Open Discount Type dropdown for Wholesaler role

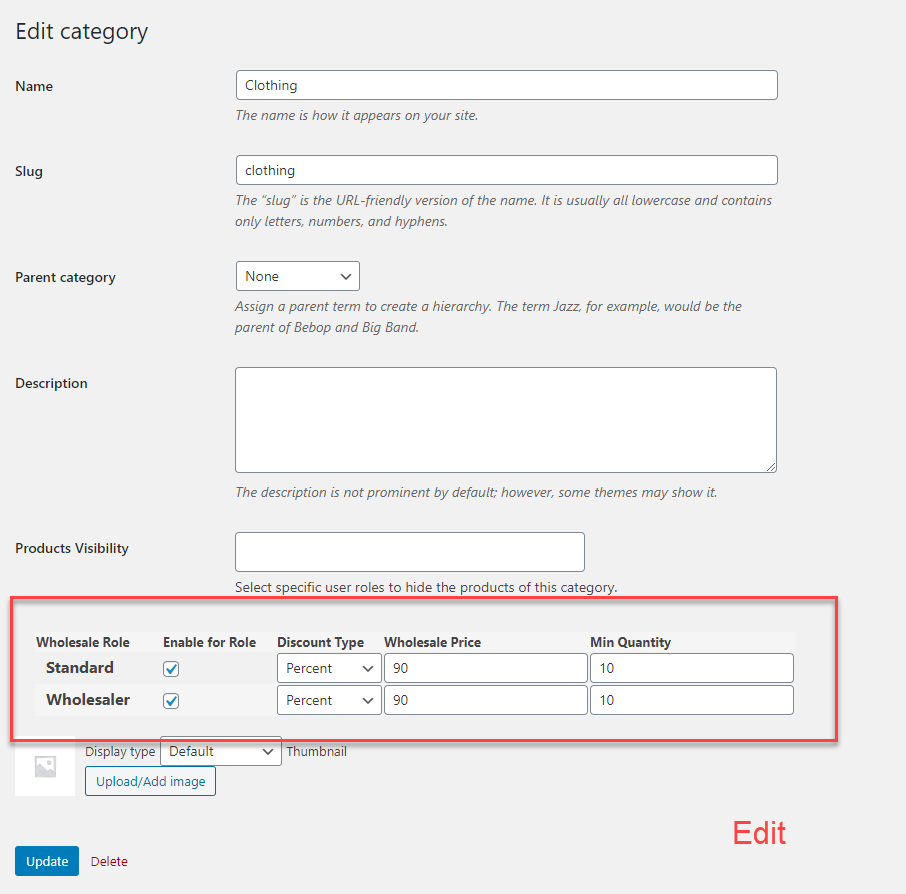(x=329, y=700)
